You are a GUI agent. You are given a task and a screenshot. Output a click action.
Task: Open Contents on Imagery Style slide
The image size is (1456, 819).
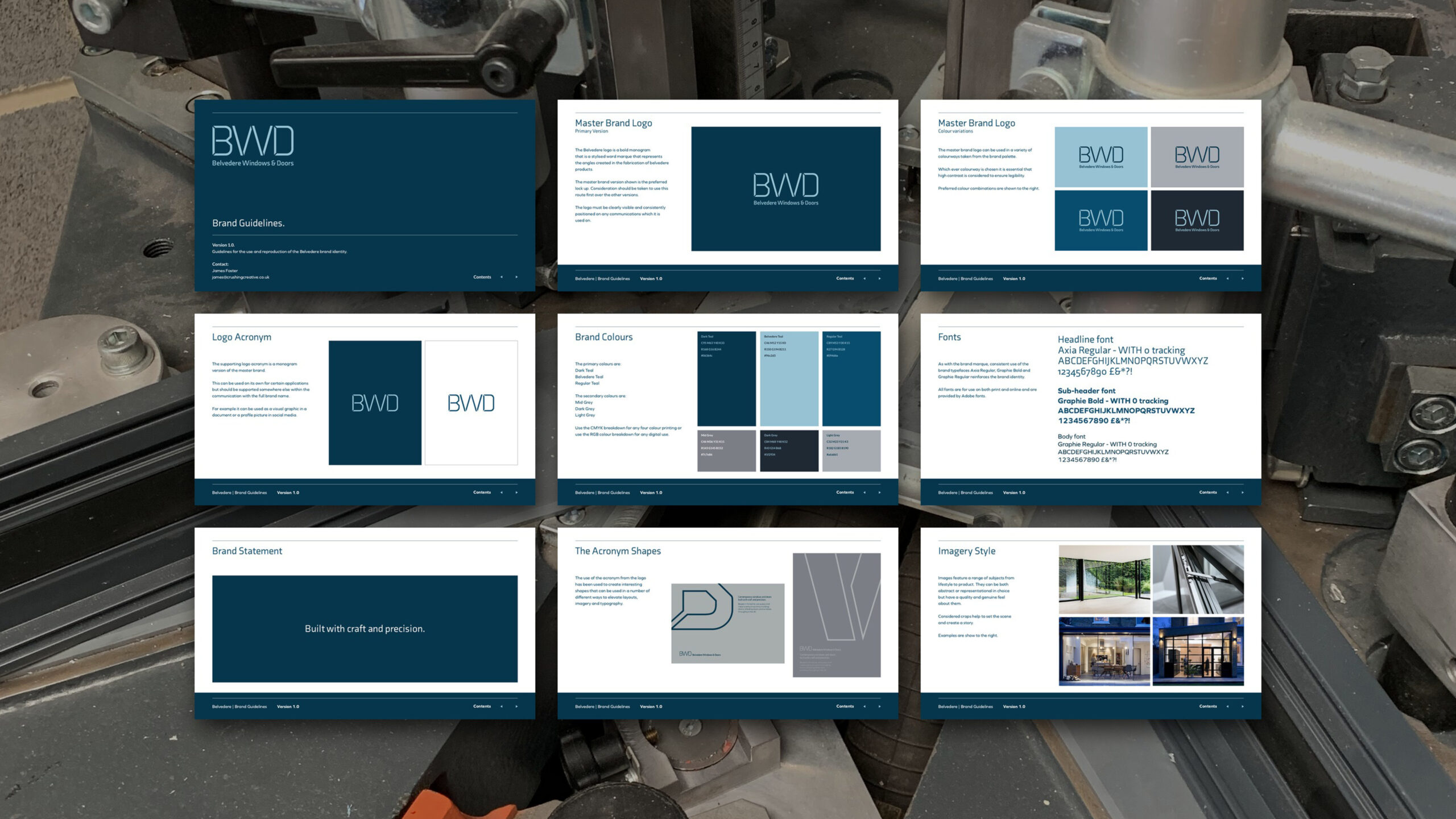(x=1208, y=706)
